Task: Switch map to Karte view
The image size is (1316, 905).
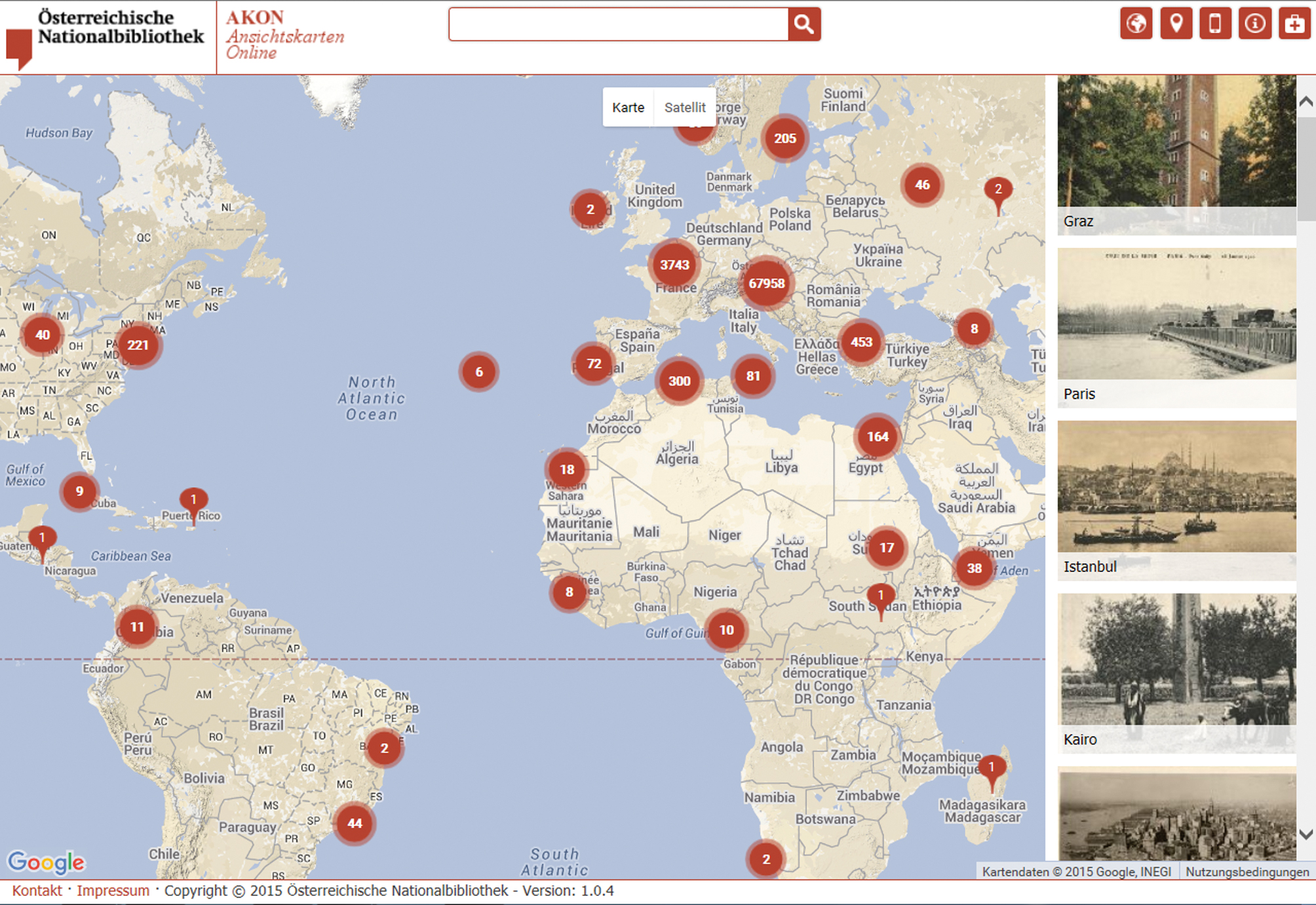Action: click(x=628, y=107)
